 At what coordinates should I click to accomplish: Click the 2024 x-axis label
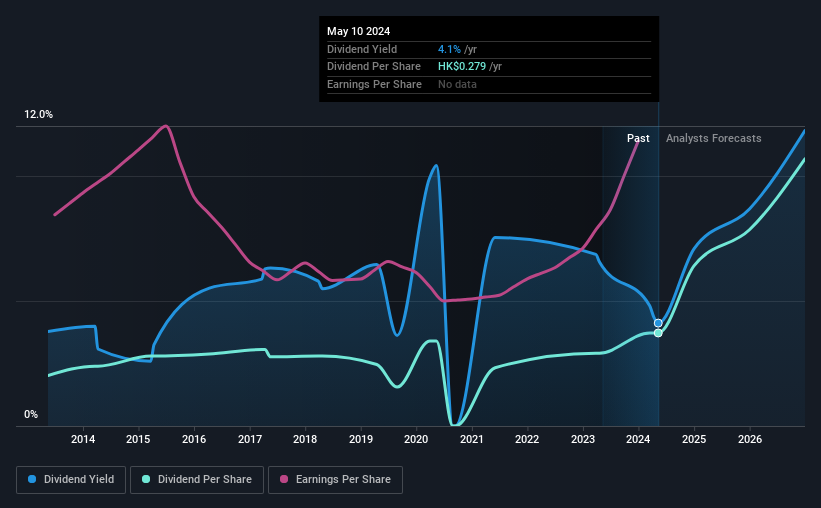(638, 439)
